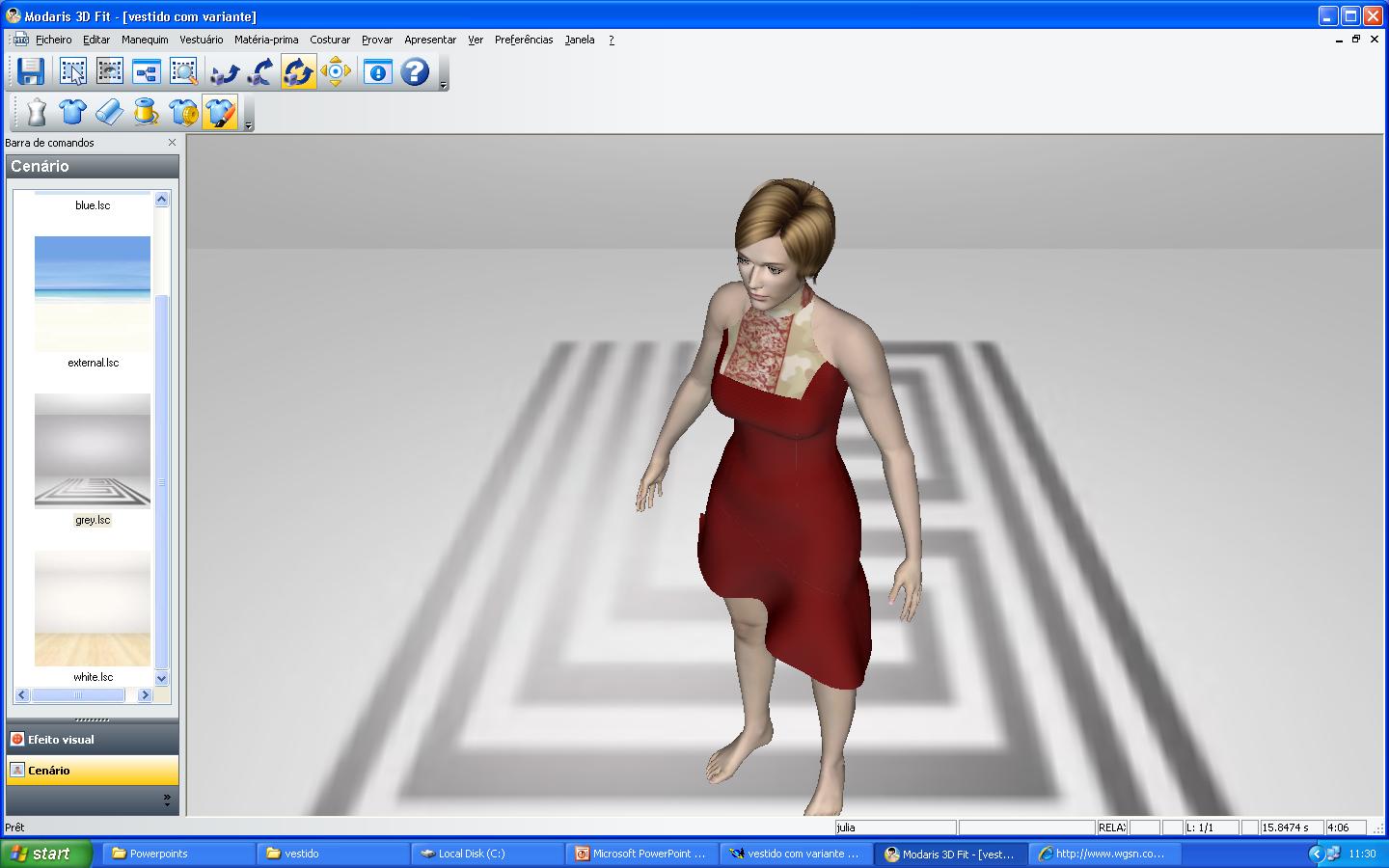Expand hidden system tray icons arrow
The height and width of the screenshot is (868, 1389).
pyautogui.click(x=1315, y=854)
